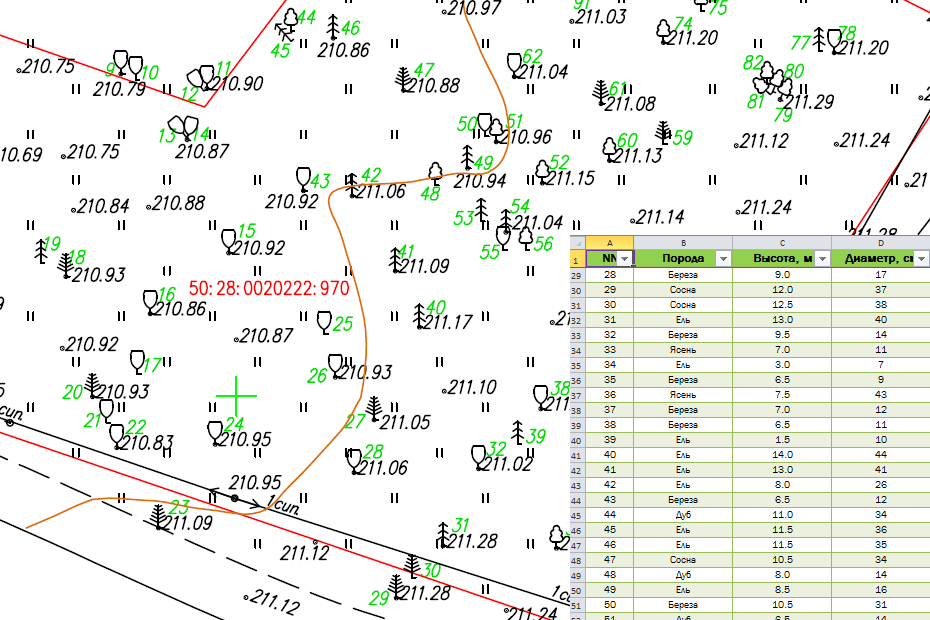This screenshot has width=930, height=620.
Task: Select column C header in the spreadsheet
Action: click(x=781, y=243)
